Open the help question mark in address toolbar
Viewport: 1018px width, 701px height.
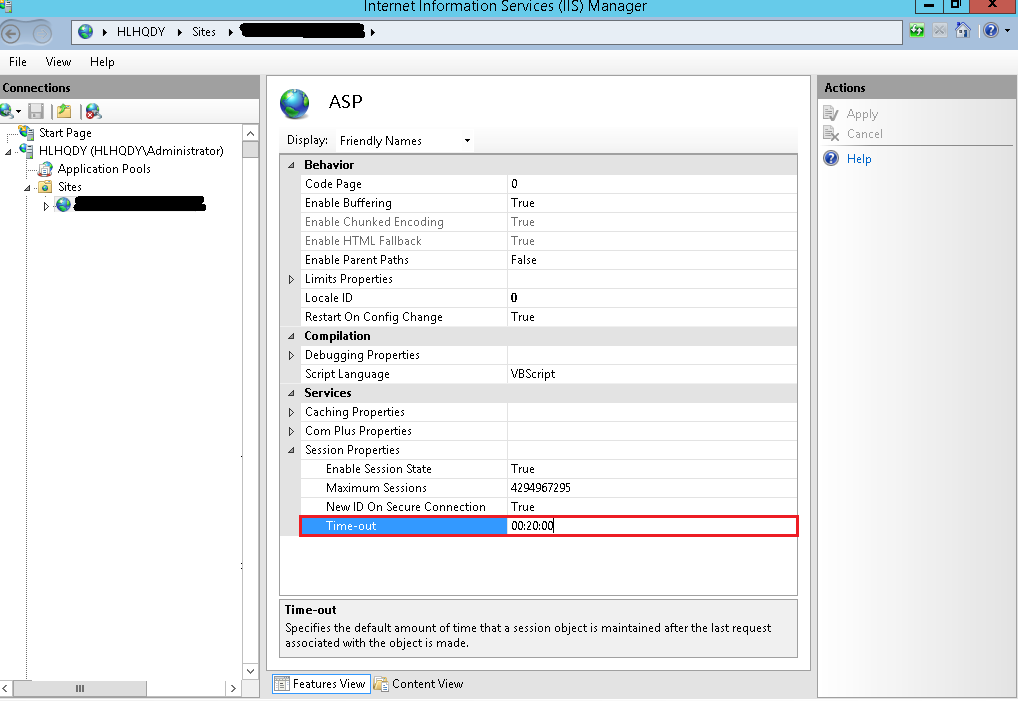[991, 31]
